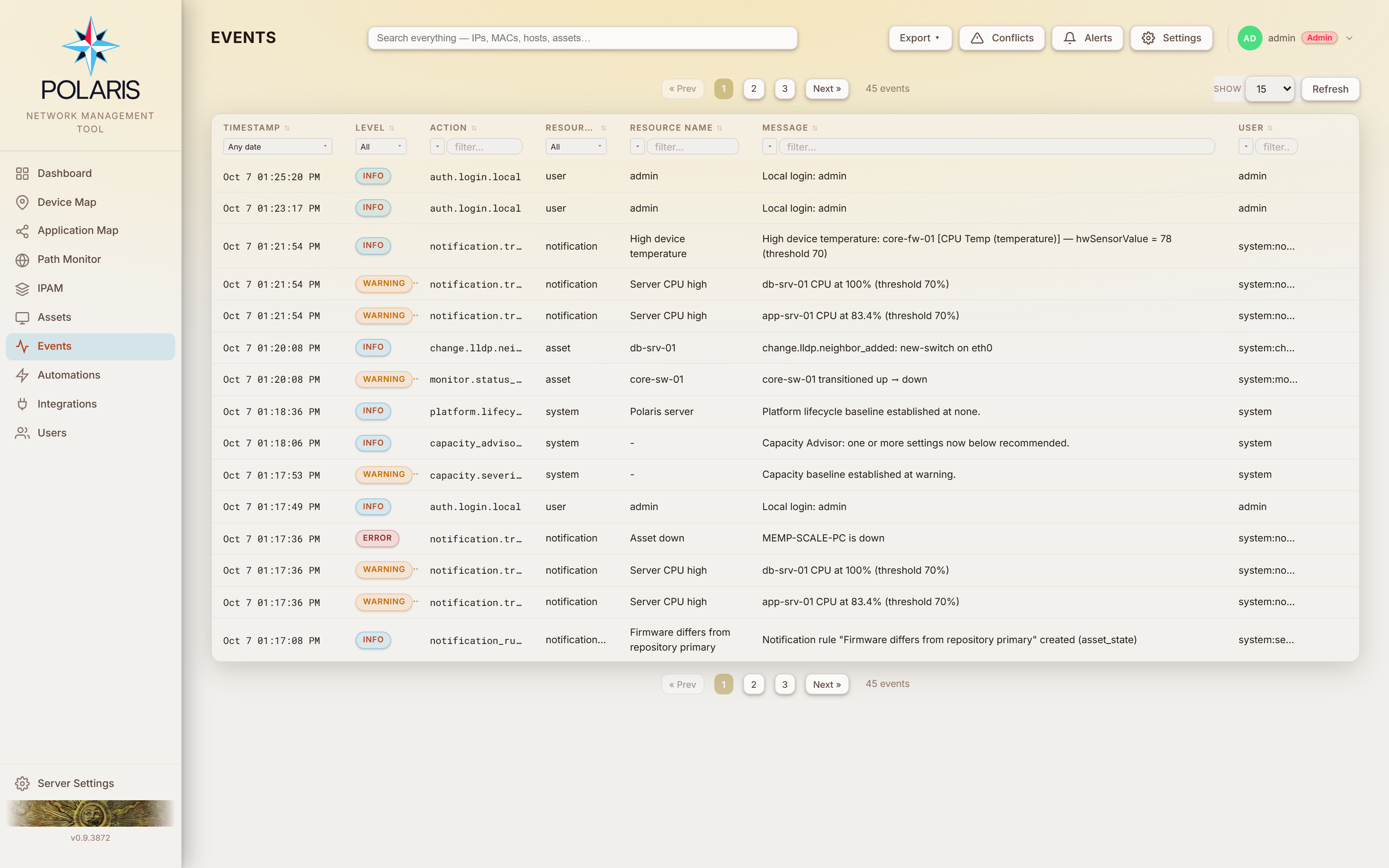This screenshot has width=1389, height=868.
Task: Go to page 2 in top pagination
Action: tap(754, 88)
